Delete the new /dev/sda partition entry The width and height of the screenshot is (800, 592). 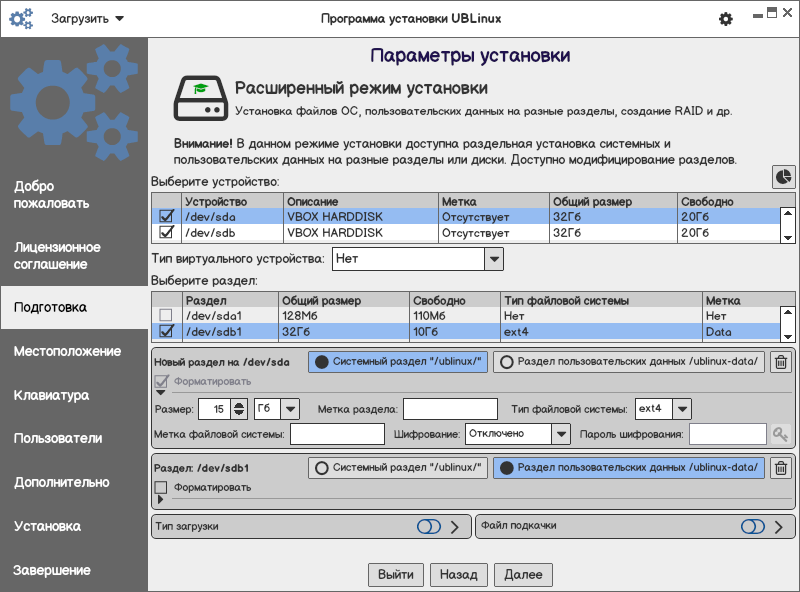click(782, 362)
